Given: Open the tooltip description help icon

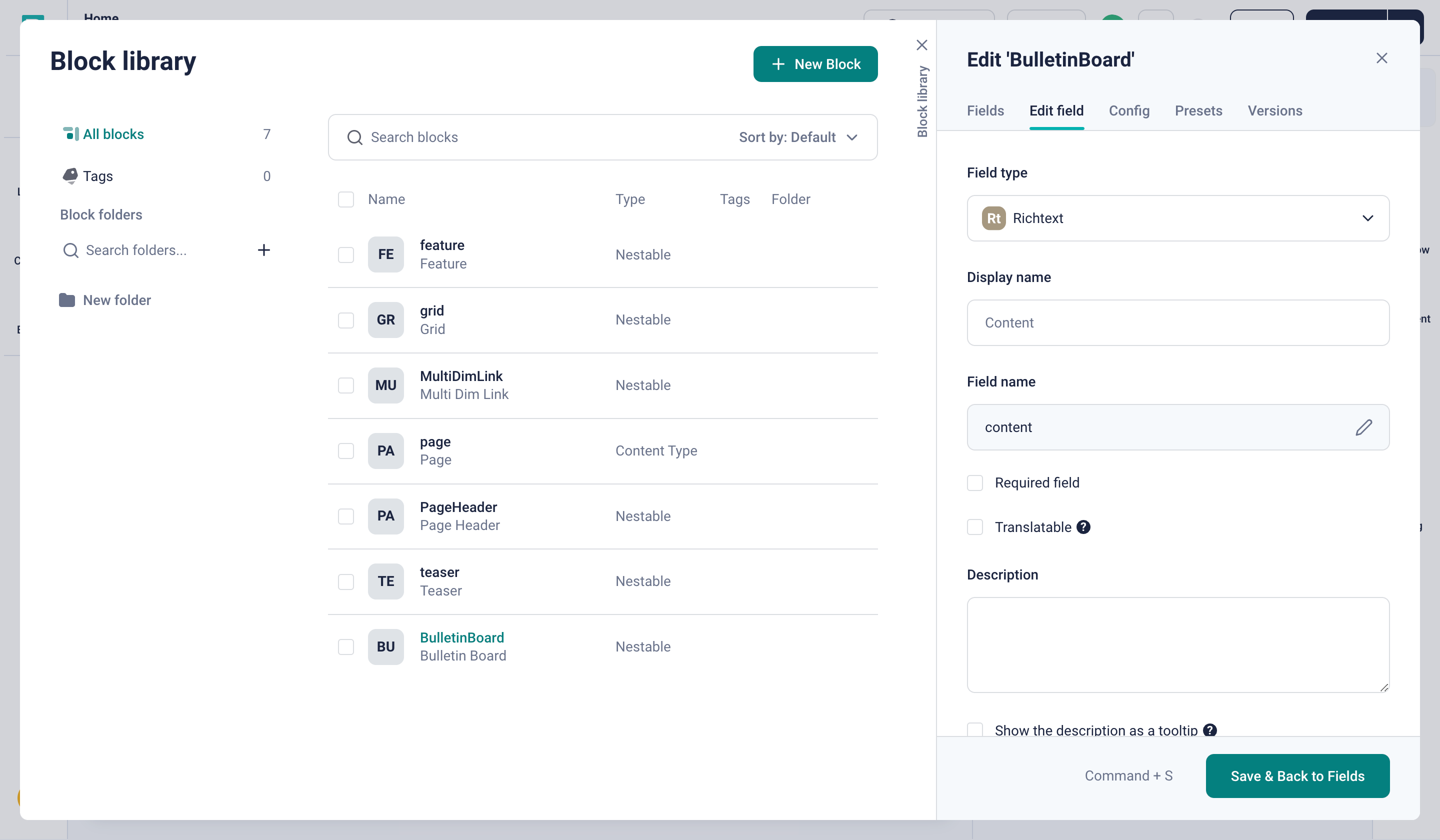Looking at the screenshot, I should click(x=1209, y=730).
